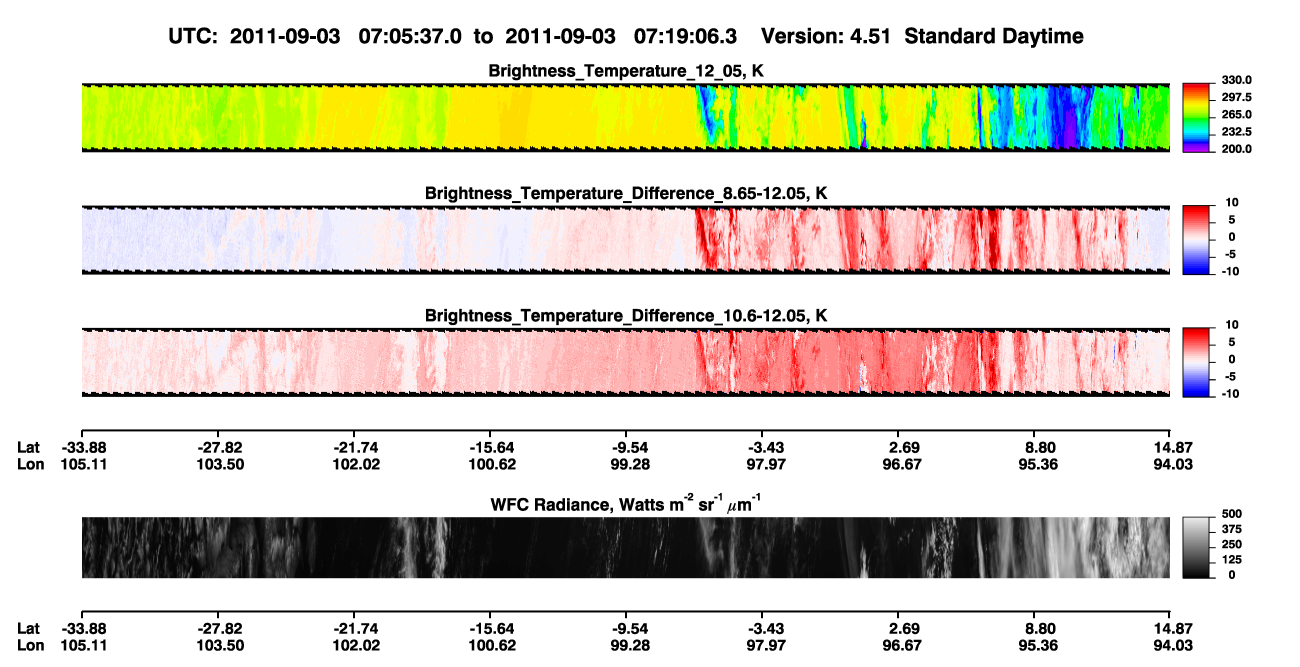Click the end time 07:19:06.3 in the header
The height and width of the screenshot is (667, 1300).
pos(685,36)
